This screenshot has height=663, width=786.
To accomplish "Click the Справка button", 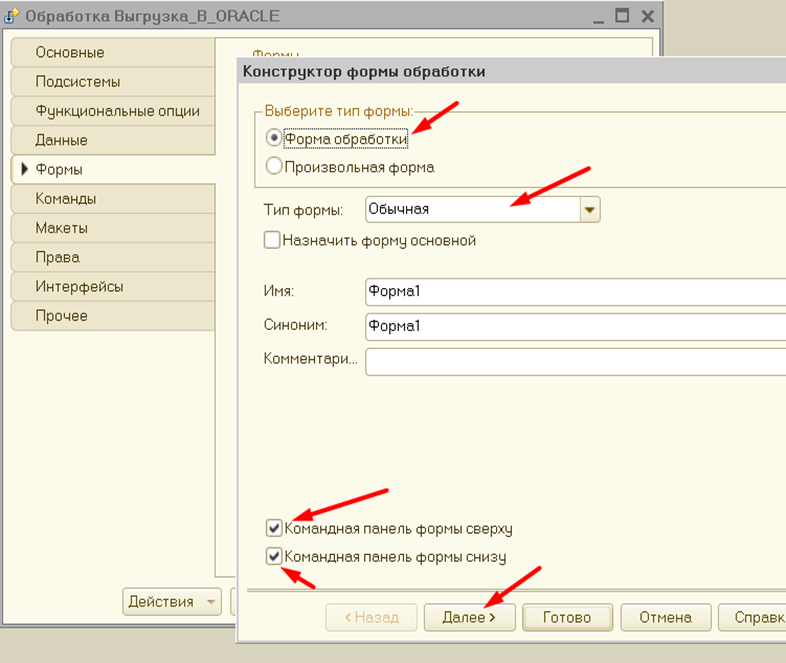I will [752, 617].
